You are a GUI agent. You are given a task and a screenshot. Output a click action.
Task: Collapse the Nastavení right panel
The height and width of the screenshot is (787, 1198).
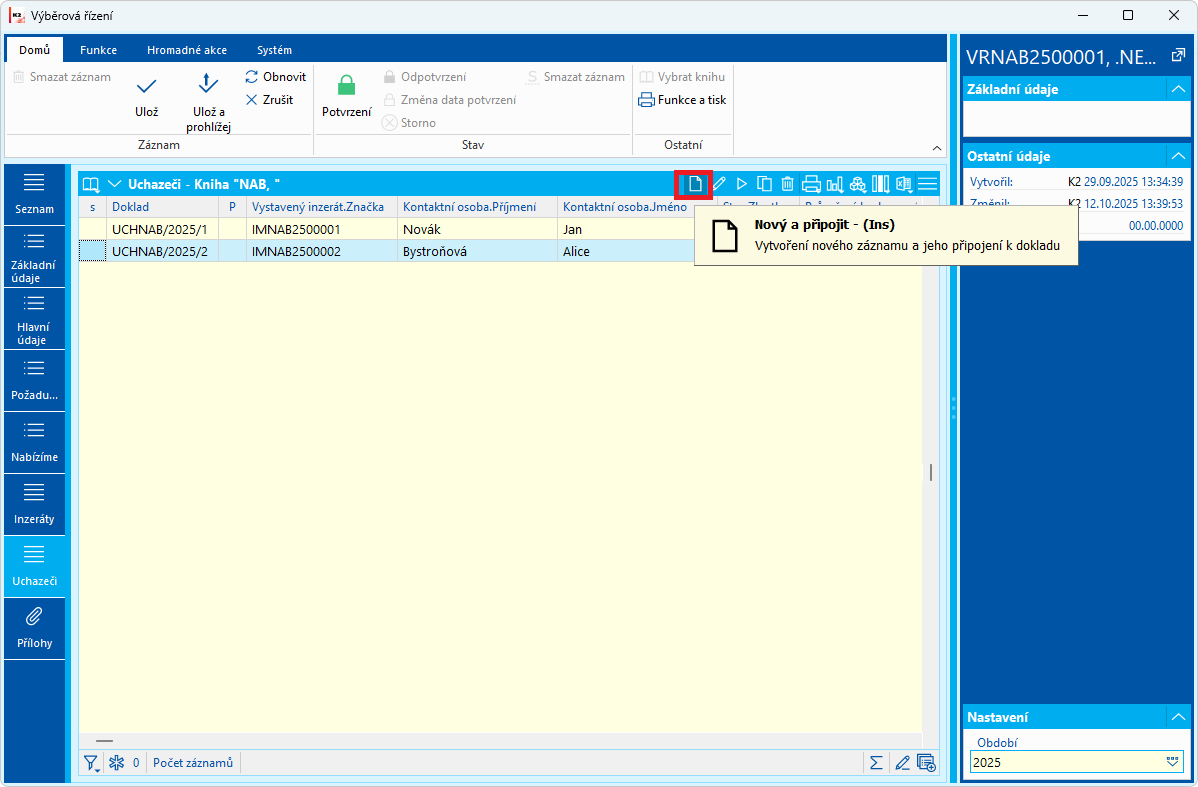tap(1177, 717)
